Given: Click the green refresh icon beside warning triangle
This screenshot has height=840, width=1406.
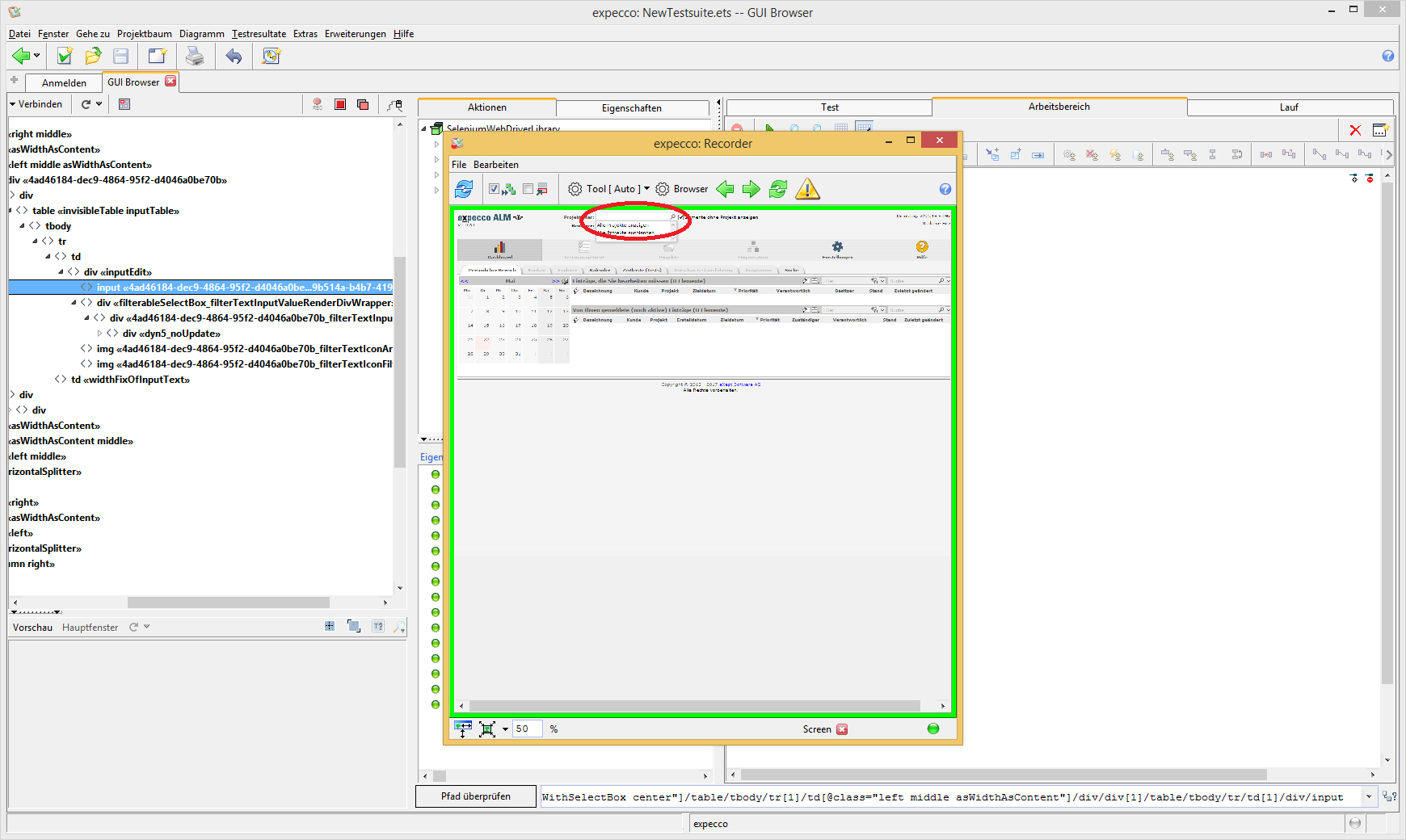Looking at the screenshot, I should (x=778, y=189).
